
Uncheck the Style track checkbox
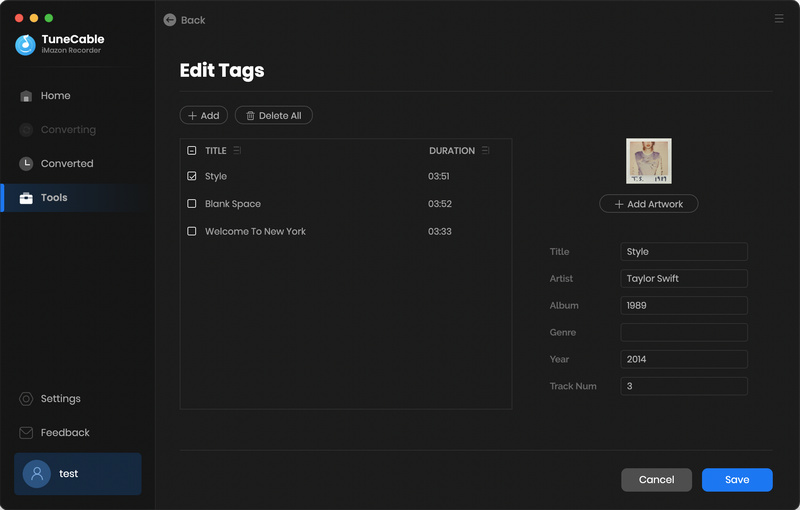192,176
